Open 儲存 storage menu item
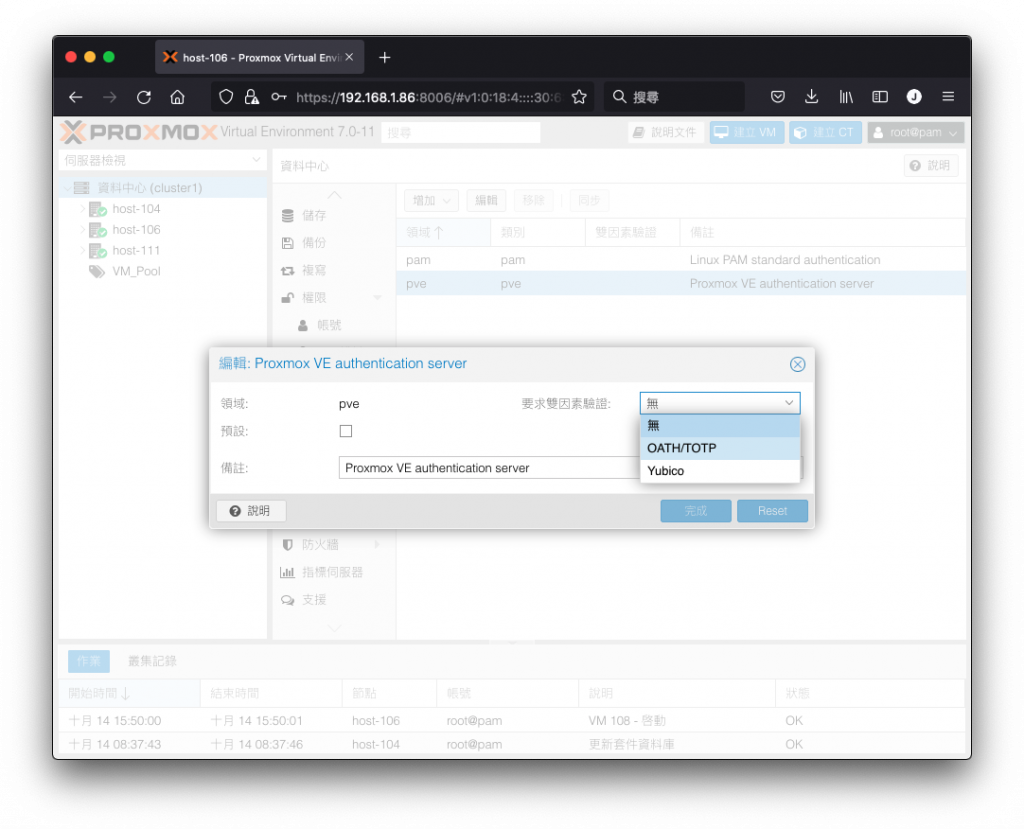Viewport: 1024px width, 829px height. point(313,216)
